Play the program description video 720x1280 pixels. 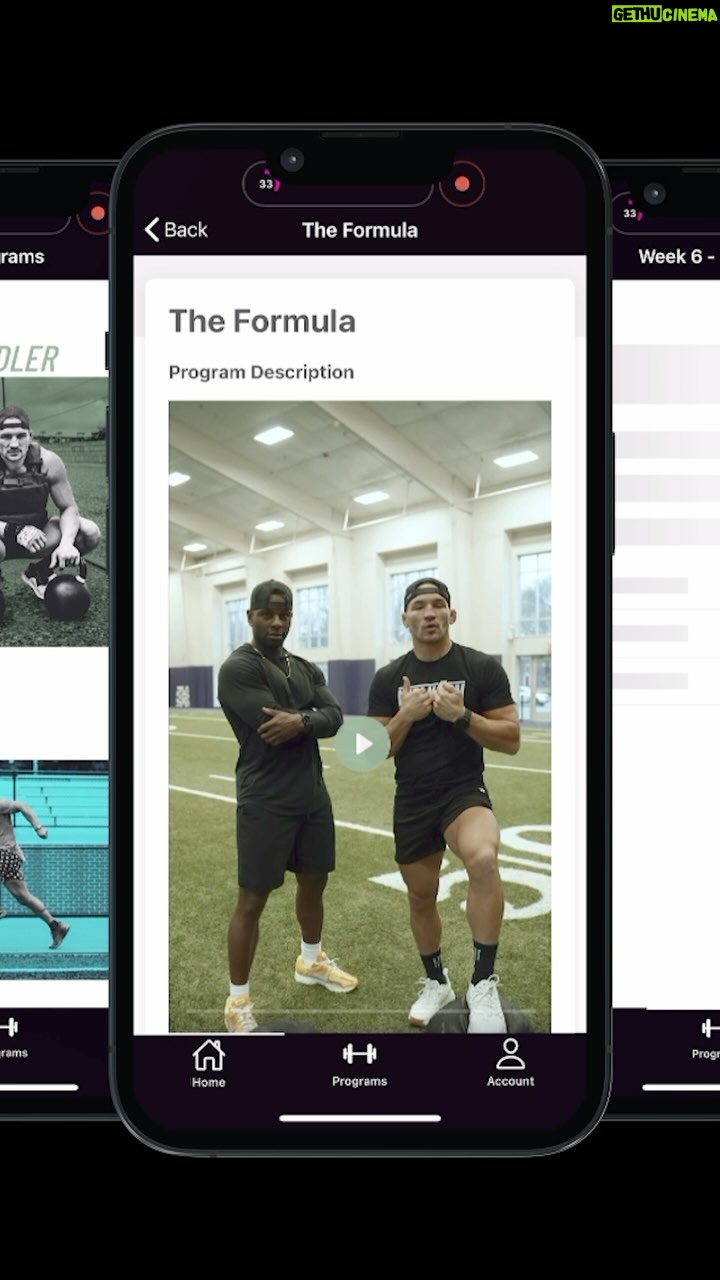[362, 744]
